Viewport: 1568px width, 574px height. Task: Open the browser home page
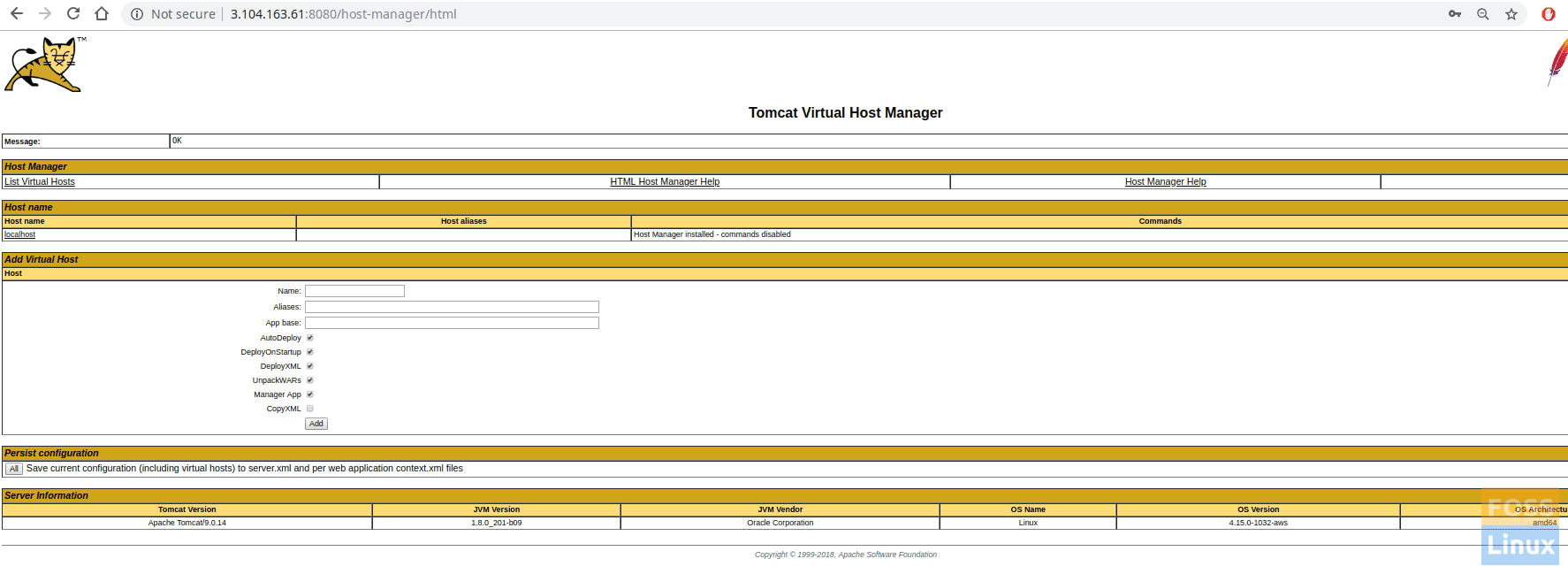[x=102, y=14]
